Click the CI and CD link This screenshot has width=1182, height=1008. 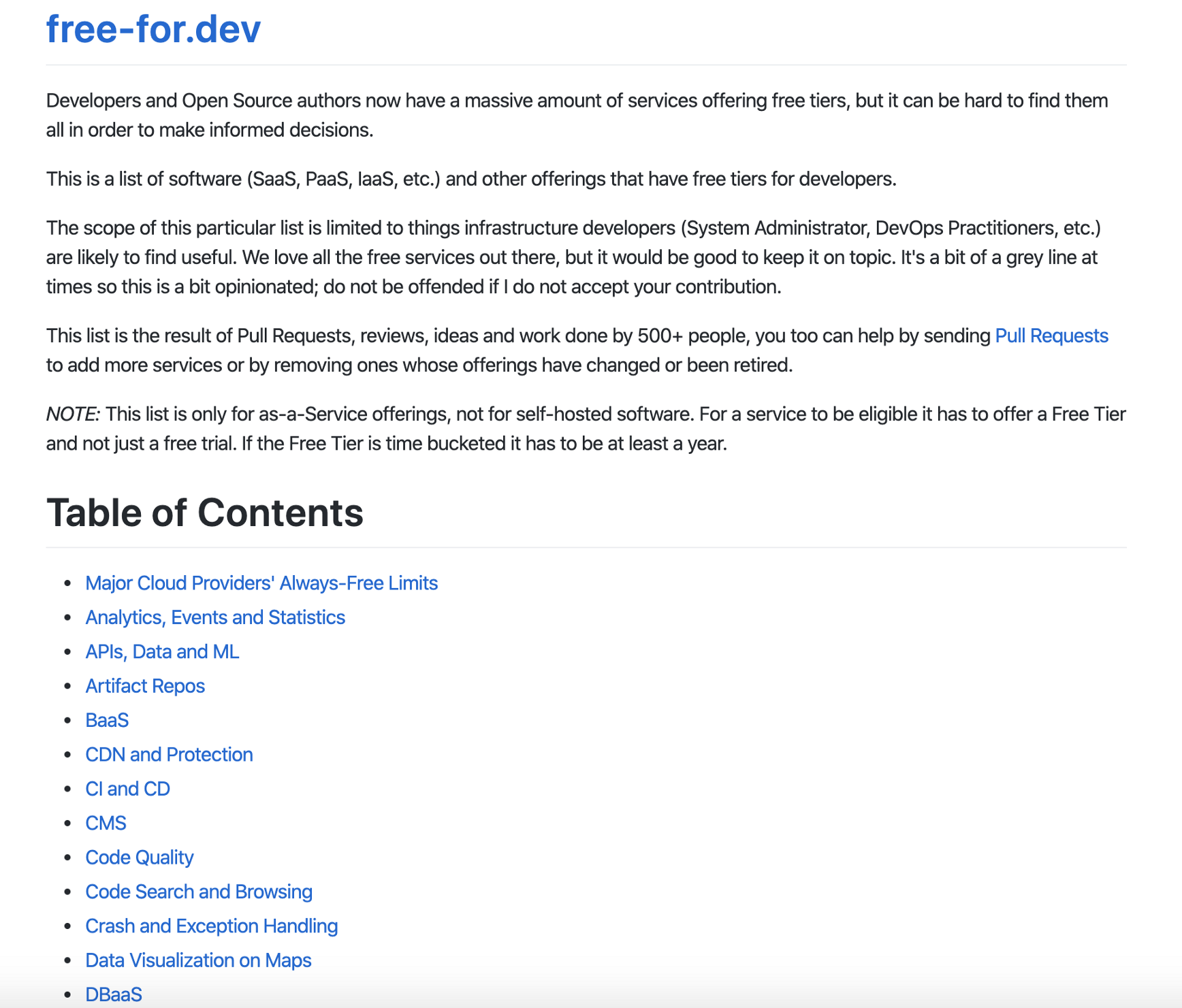[127, 789]
